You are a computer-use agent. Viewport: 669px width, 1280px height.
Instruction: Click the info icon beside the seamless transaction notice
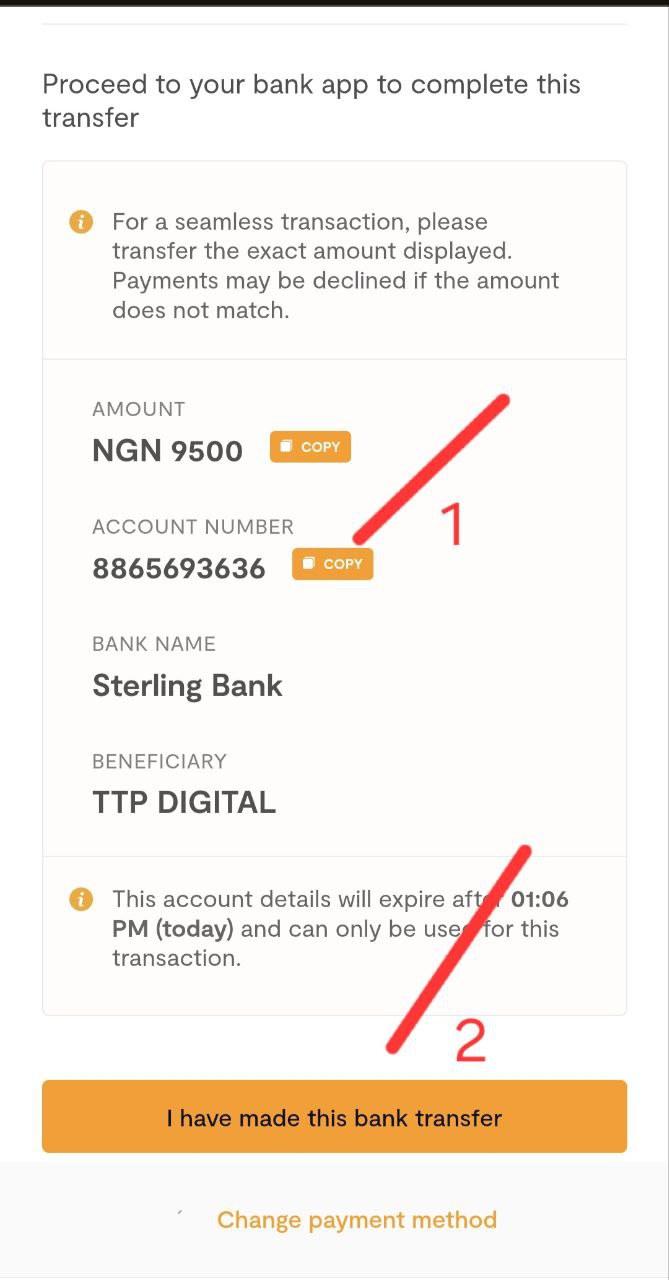(x=81, y=222)
